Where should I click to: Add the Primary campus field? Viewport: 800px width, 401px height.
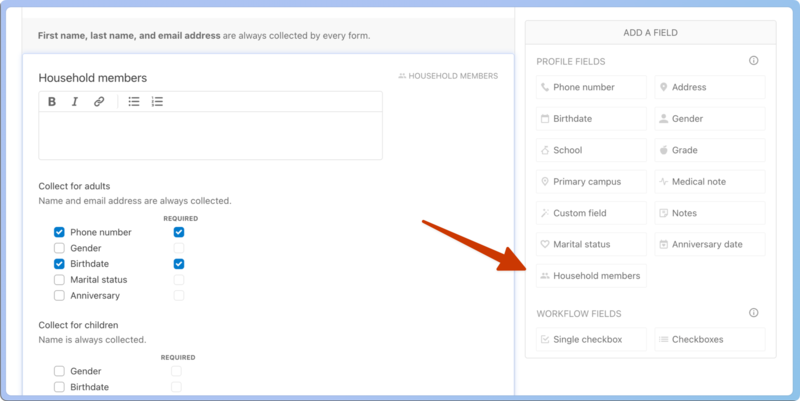[591, 182]
